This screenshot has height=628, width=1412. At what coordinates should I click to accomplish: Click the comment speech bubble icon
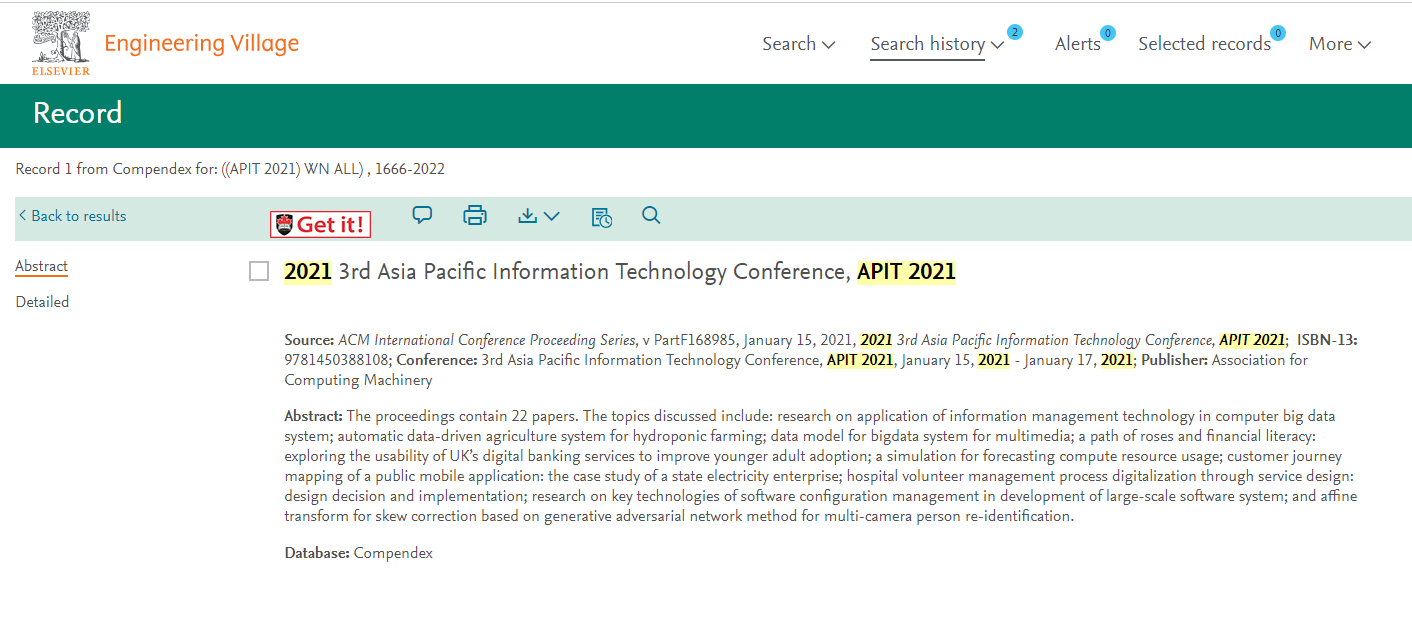click(422, 215)
